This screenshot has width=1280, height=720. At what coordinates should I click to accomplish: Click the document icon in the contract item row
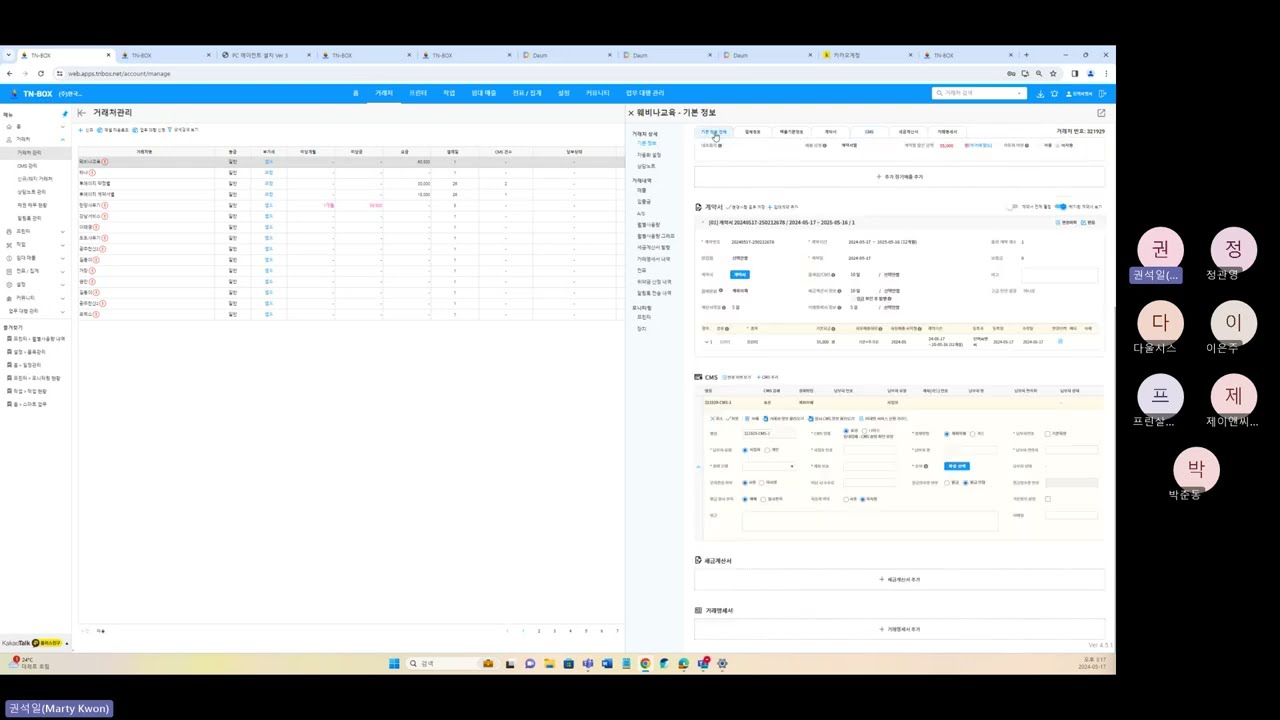tap(1060, 342)
